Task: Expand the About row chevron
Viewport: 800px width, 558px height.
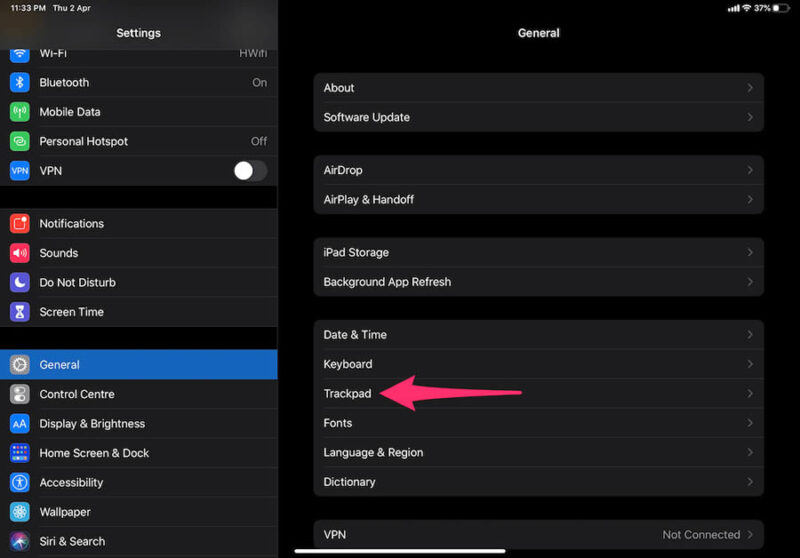Action: coord(750,88)
